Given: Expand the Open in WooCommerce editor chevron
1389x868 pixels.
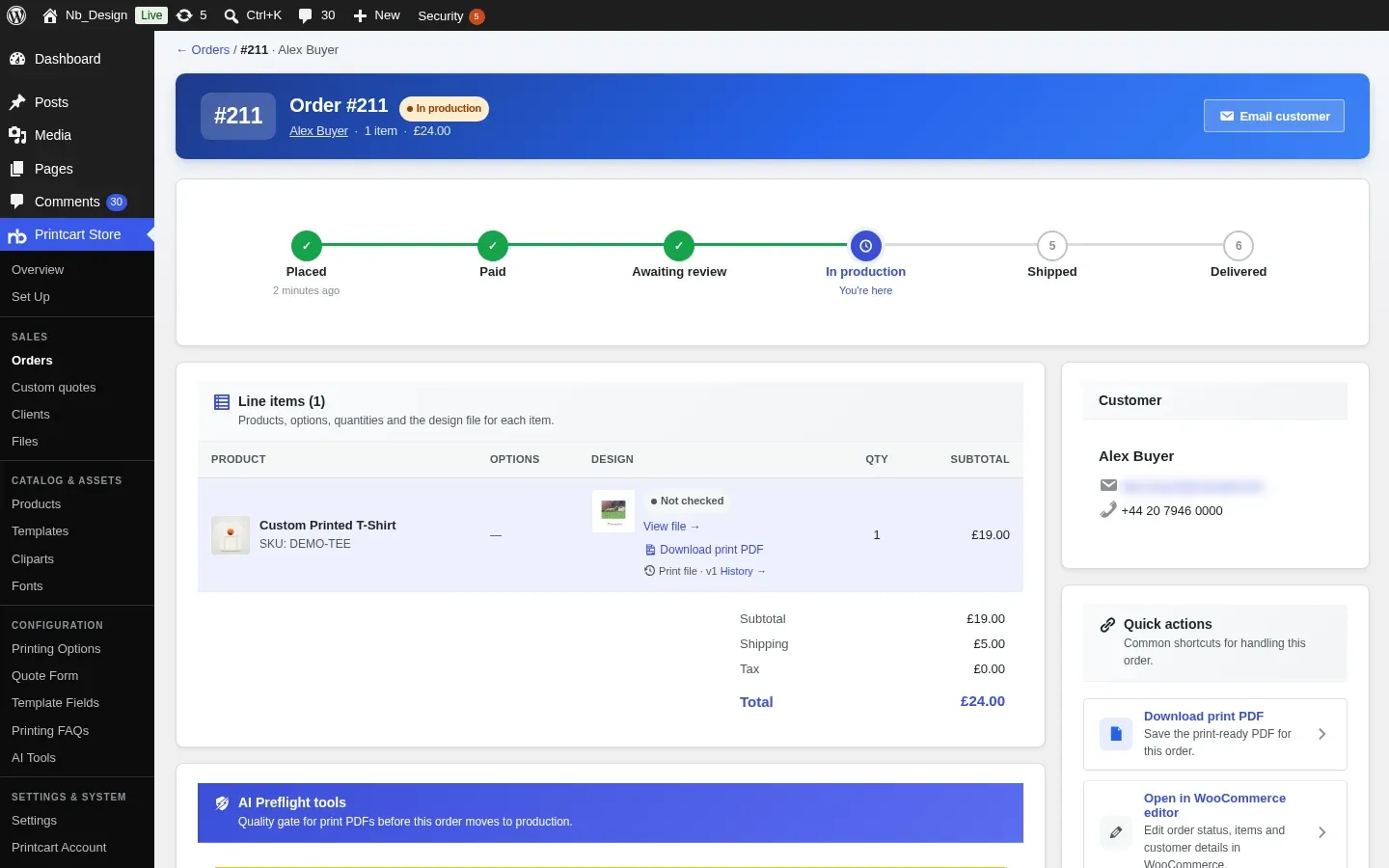Looking at the screenshot, I should [1322, 832].
